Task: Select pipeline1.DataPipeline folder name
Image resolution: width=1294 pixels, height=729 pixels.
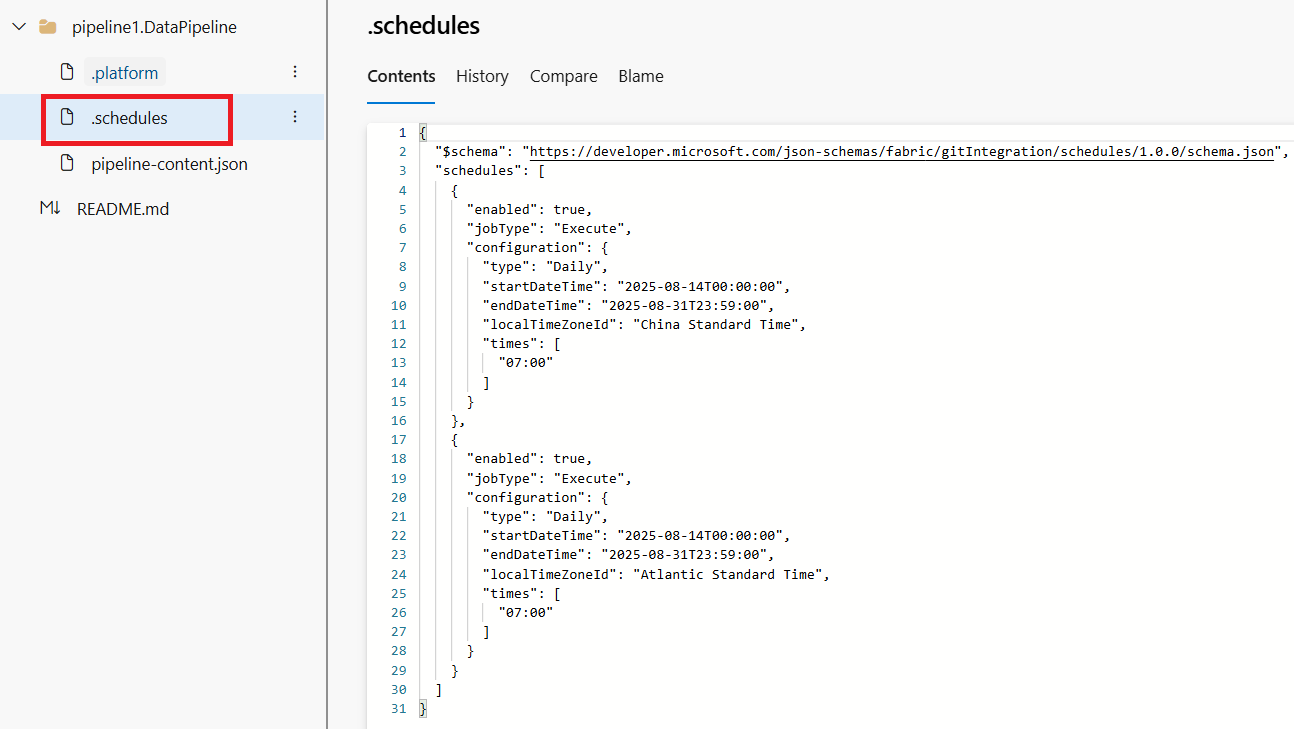Action: point(154,28)
